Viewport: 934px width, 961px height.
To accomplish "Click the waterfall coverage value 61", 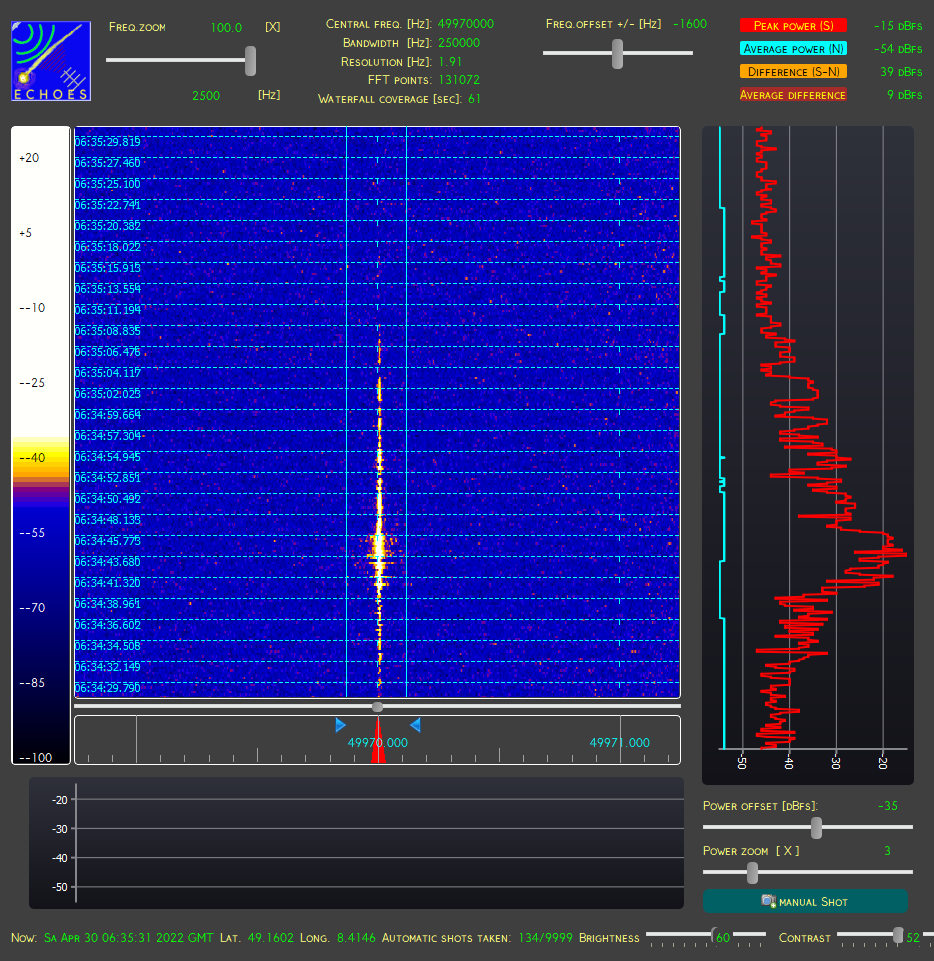I will pos(474,99).
